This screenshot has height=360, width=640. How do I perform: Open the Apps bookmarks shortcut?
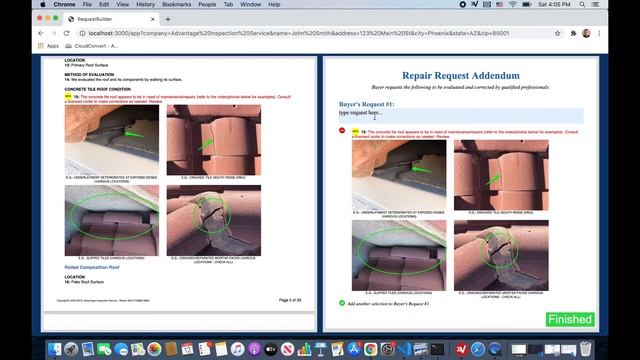pyautogui.click(x=48, y=46)
